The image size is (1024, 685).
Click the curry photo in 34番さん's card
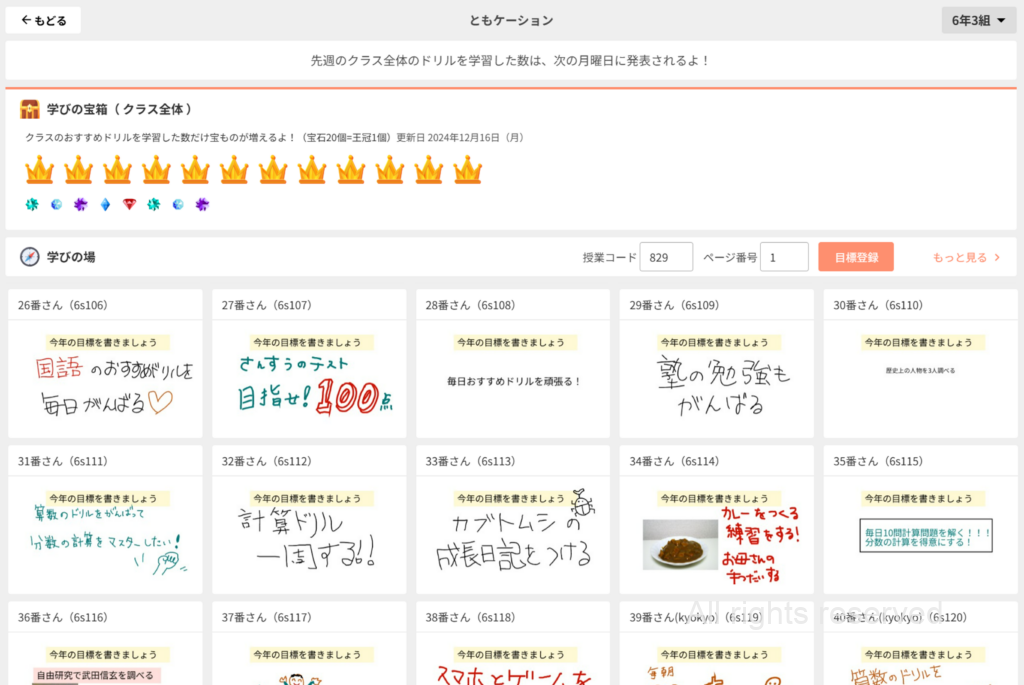[680, 545]
